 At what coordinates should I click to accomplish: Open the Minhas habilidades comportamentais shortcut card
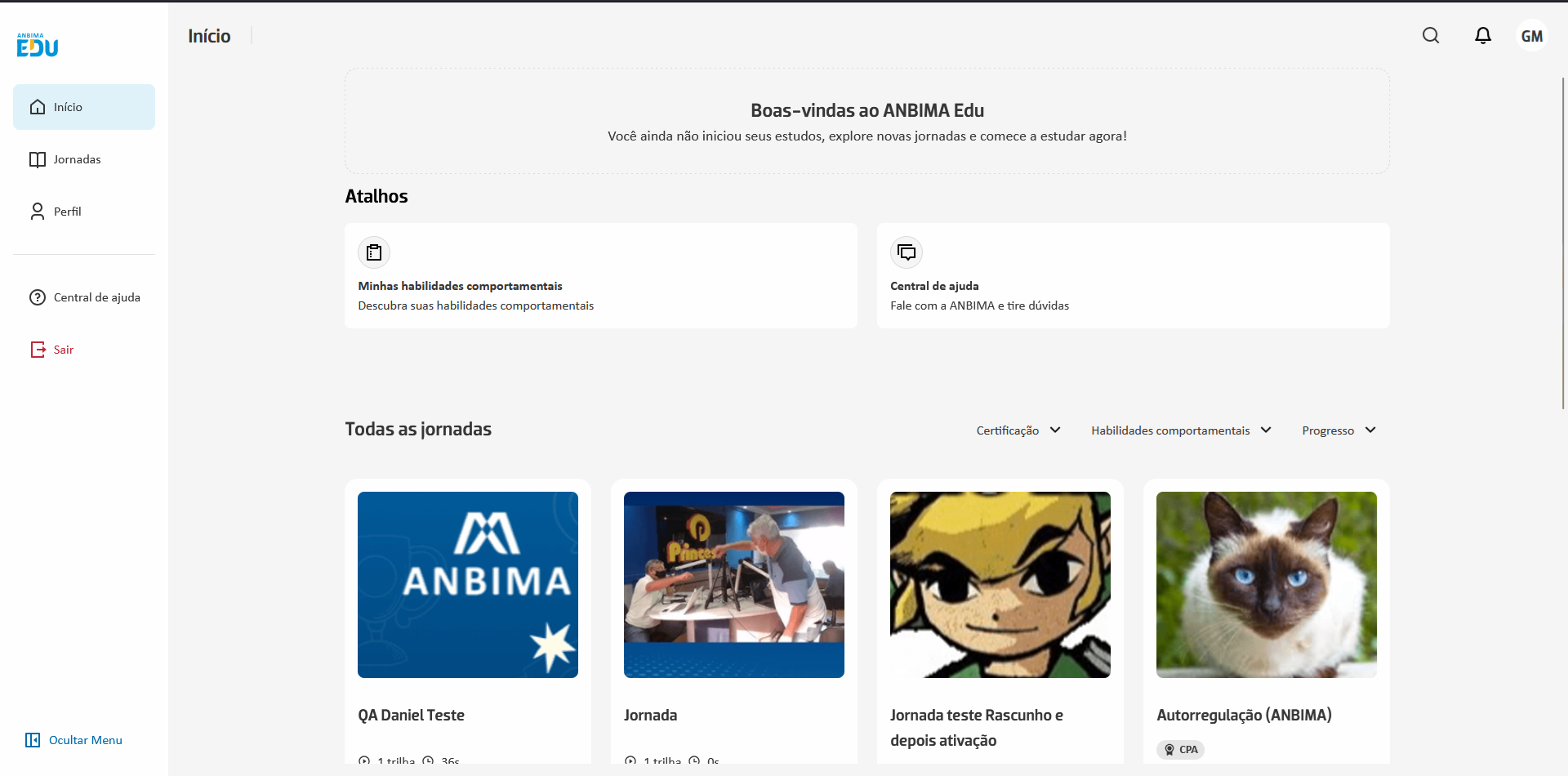pos(600,275)
